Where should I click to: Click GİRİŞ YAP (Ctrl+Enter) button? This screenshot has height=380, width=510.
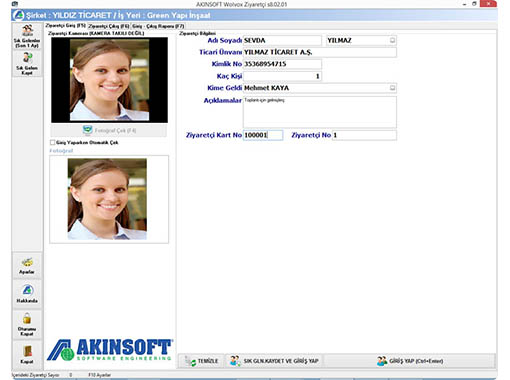coord(410,361)
